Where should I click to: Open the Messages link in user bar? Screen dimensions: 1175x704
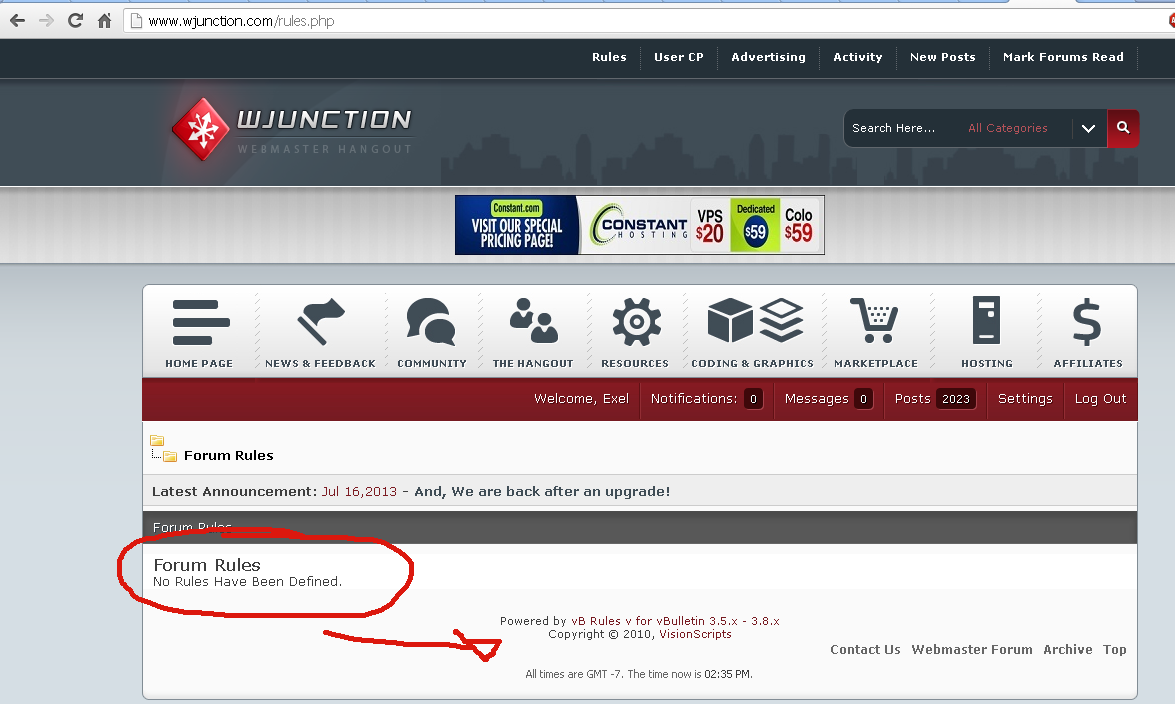[817, 399]
